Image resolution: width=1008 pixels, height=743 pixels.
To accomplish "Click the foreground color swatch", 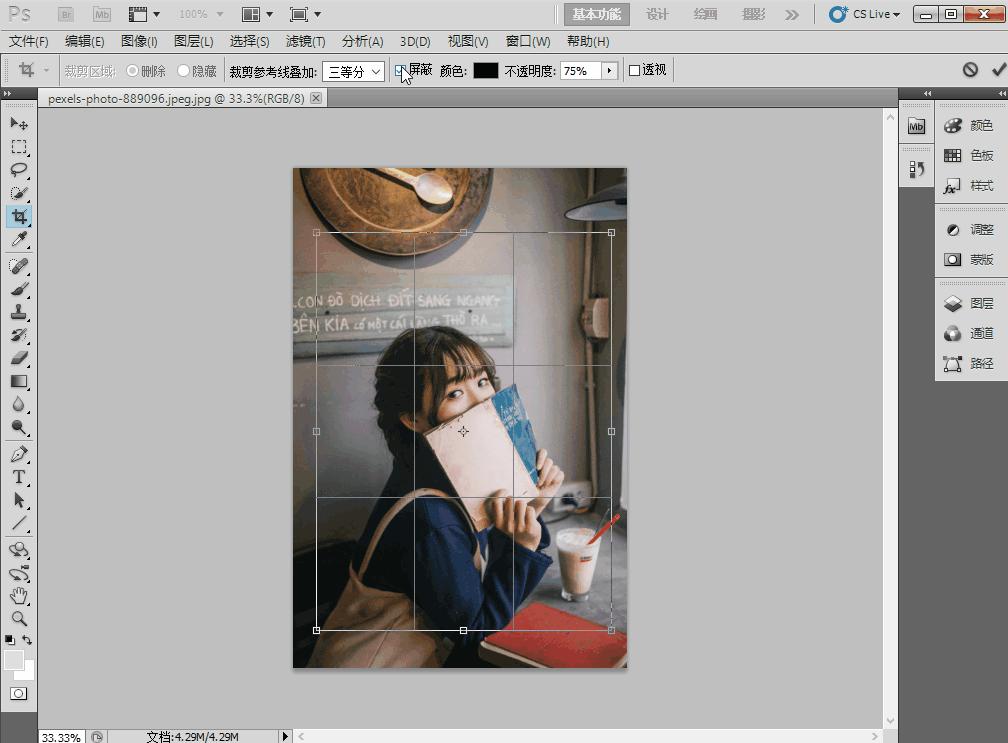I will point(14,660).
